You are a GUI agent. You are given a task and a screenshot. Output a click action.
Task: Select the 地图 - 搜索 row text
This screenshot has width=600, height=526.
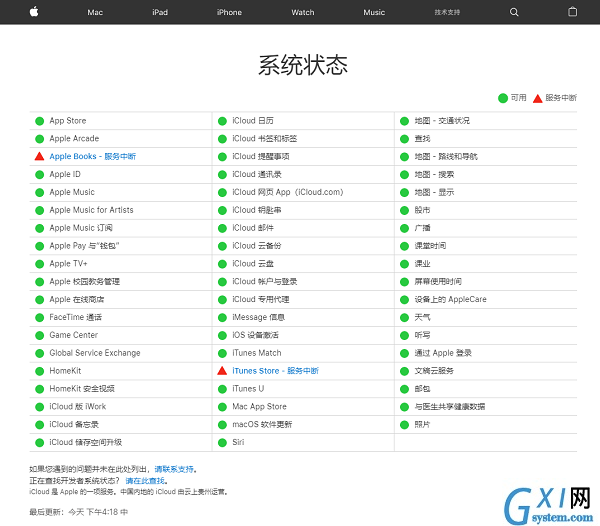pyautogui.click(x=434, y=174)
